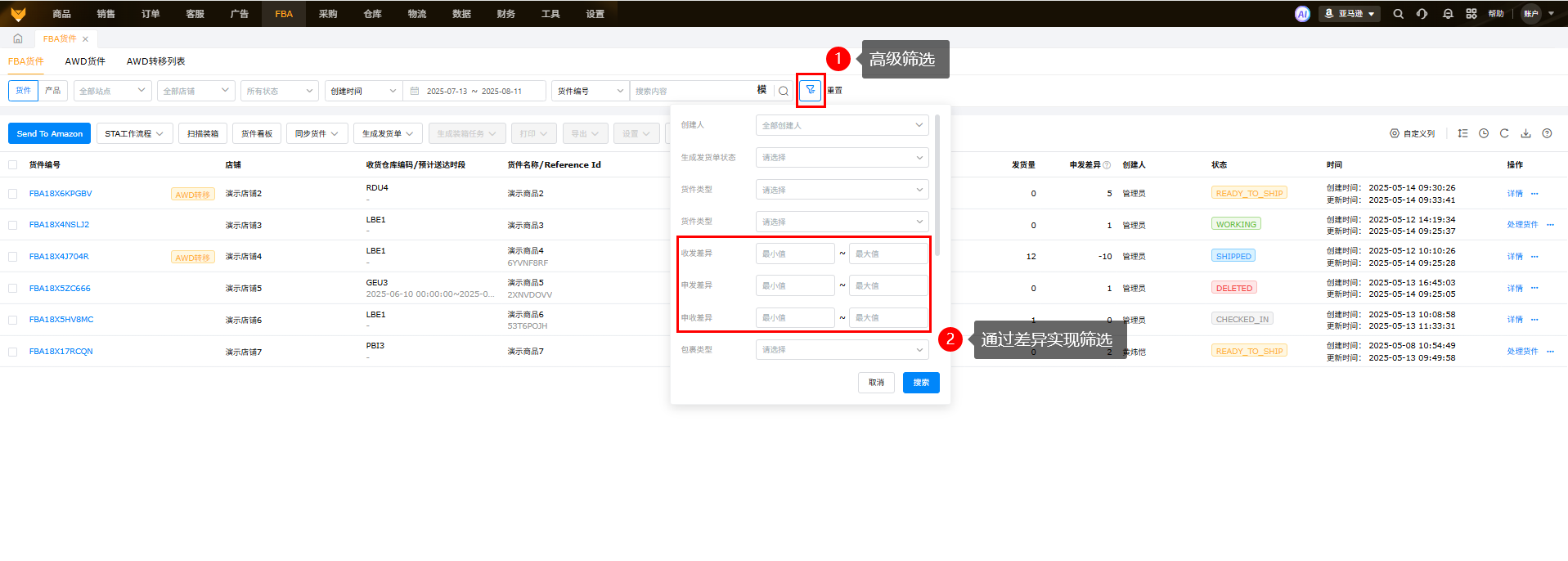Check the FBA18X17RCQN row checkbox
1568x561 pixels.
[12, 352]
